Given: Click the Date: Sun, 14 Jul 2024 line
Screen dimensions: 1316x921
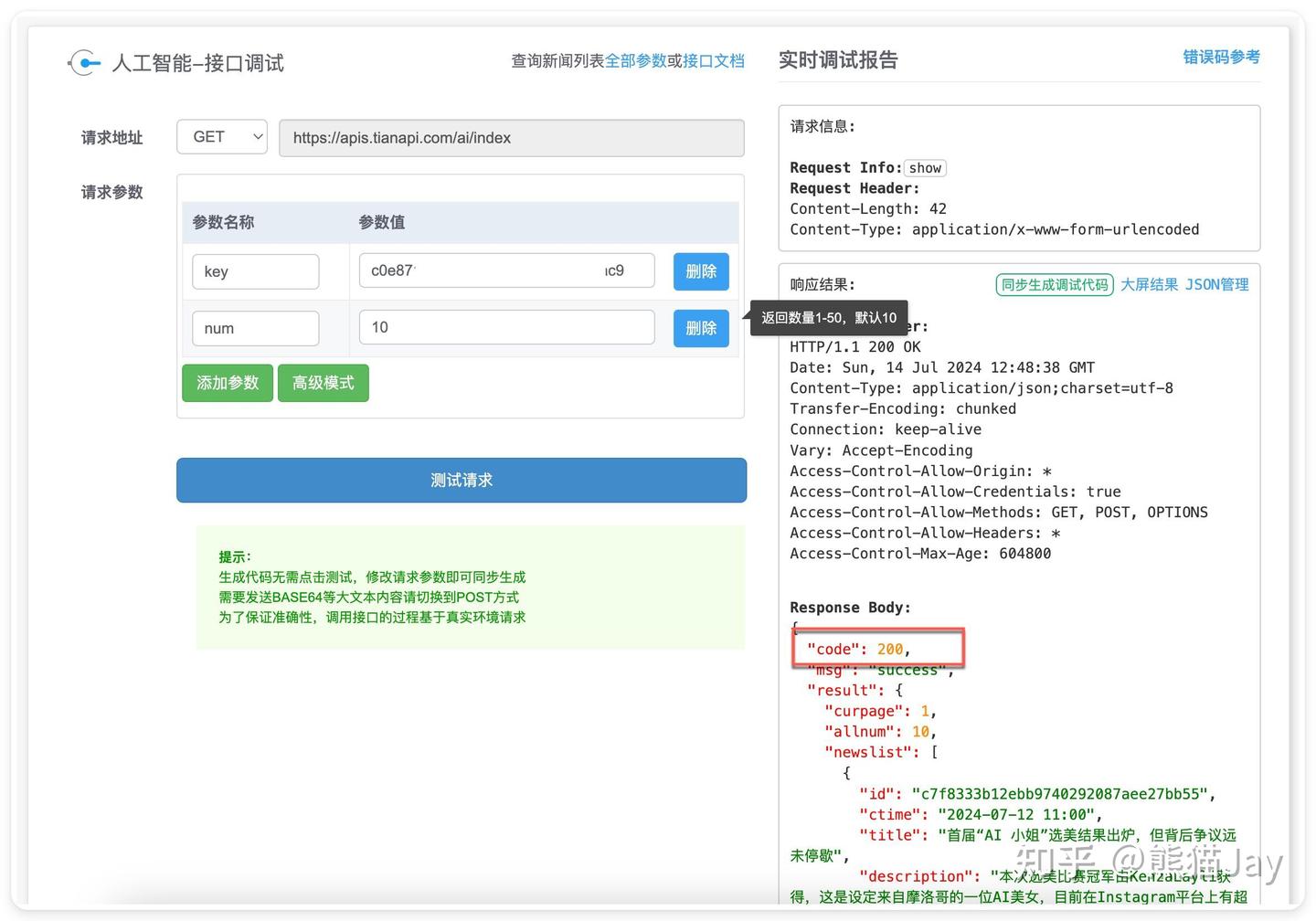Looking at the screenshot, I should [x=942, y=367].
